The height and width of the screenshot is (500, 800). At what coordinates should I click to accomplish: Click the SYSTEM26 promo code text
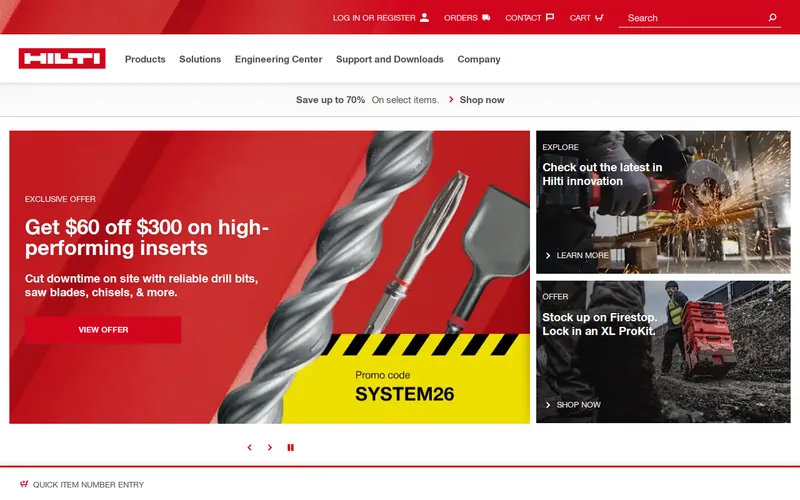pyautogui.click(x=405, y=394)
